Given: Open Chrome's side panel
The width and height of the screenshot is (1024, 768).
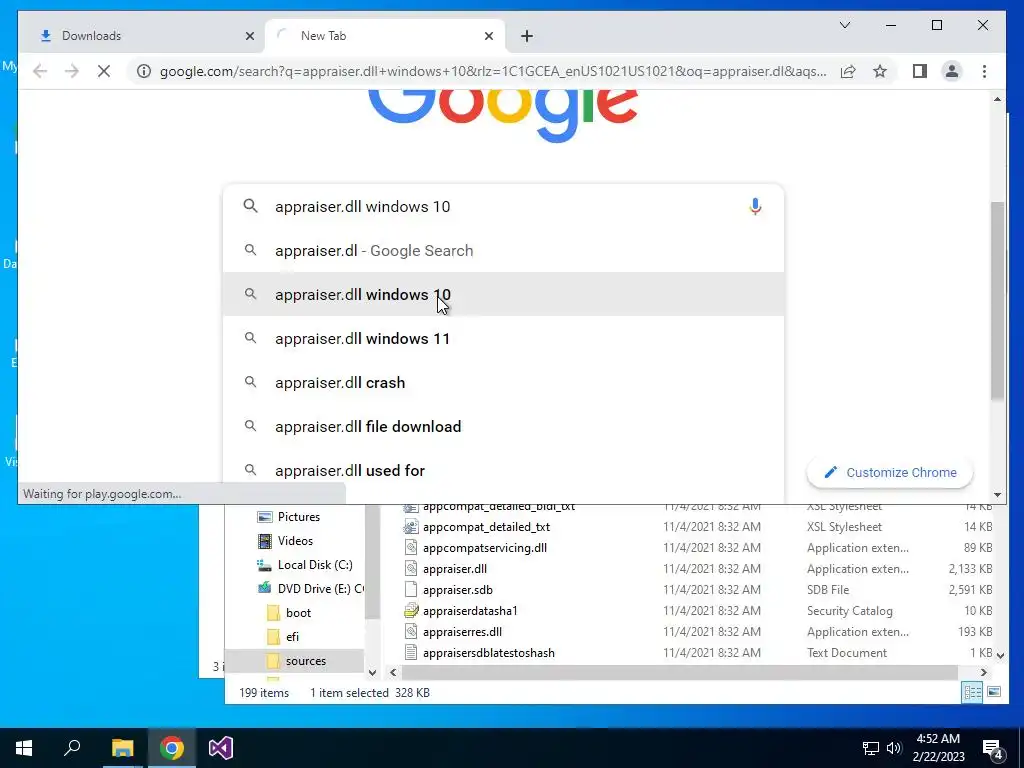Looking at the screenshot, I should pyautogui.click(x=920, y=71).
